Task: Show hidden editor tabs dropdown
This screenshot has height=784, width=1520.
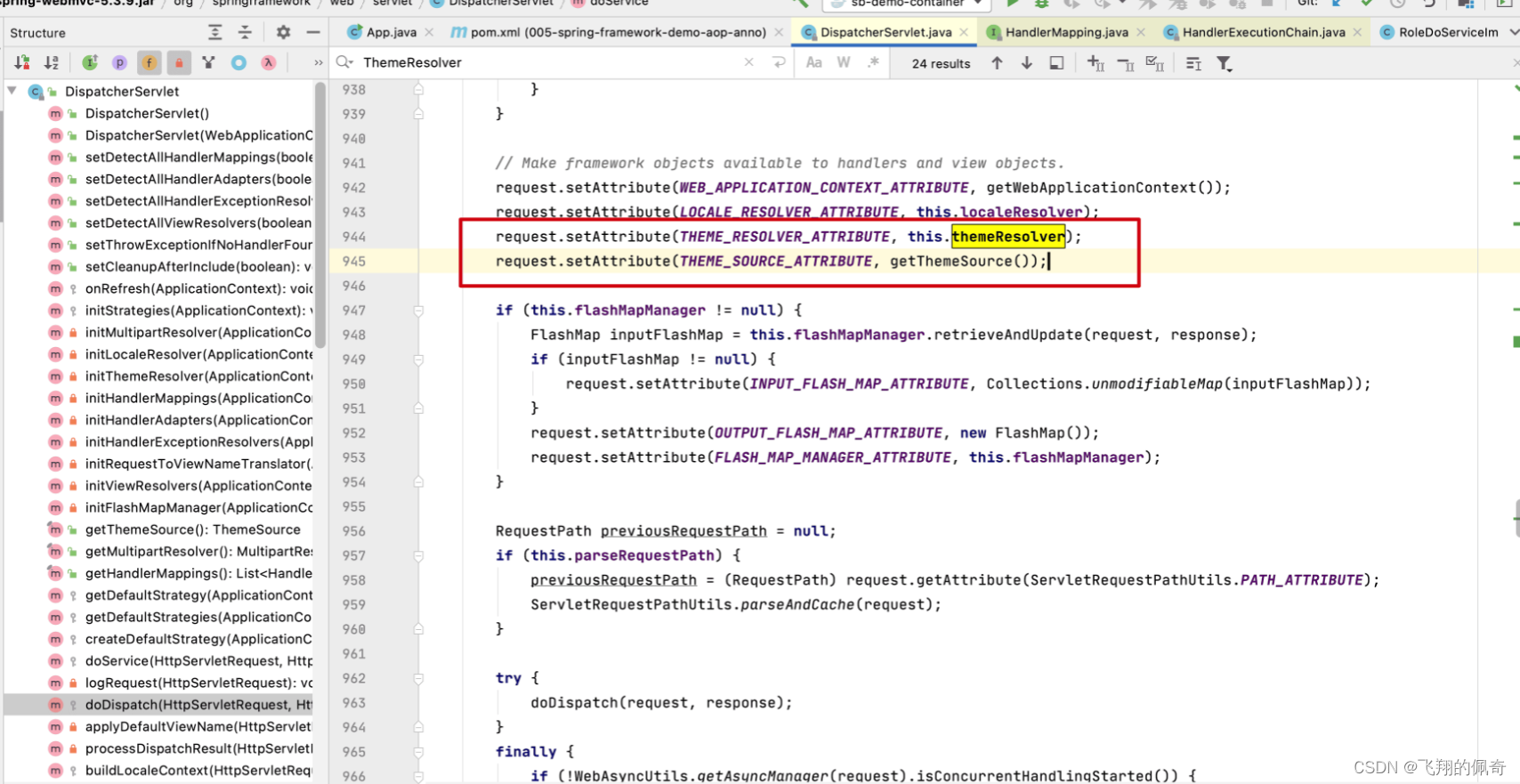Action: coord(1515,32)
